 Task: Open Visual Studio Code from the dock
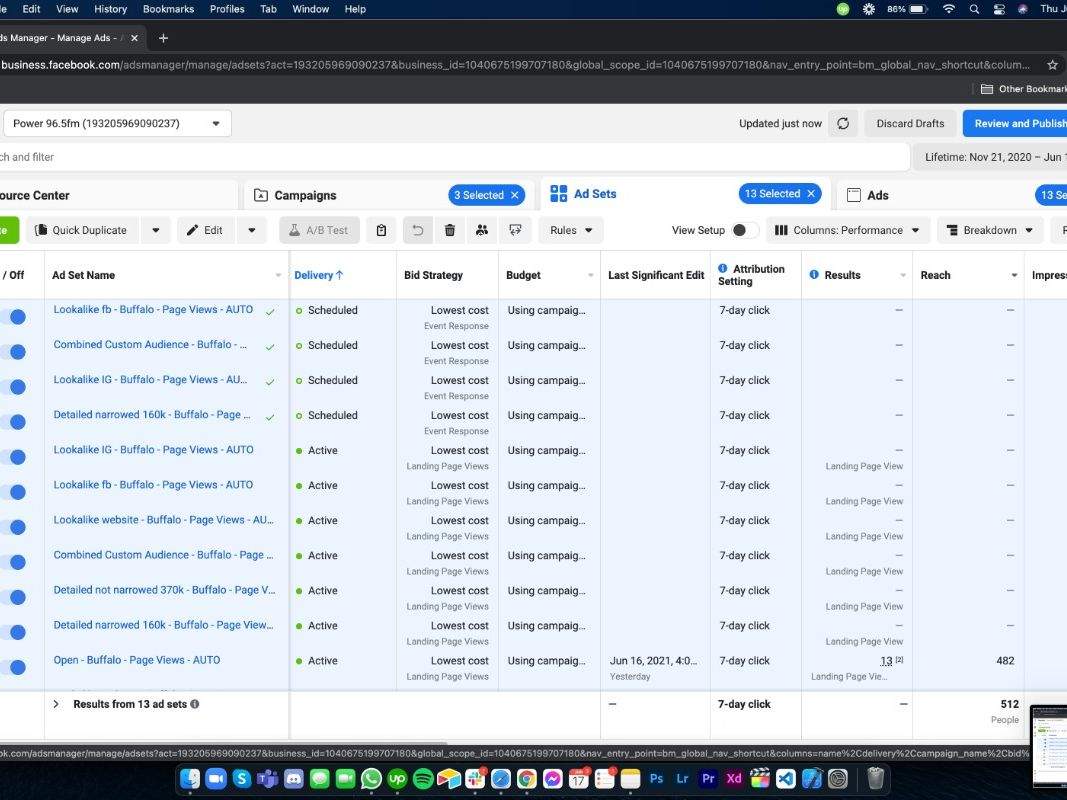click(785, 778)
